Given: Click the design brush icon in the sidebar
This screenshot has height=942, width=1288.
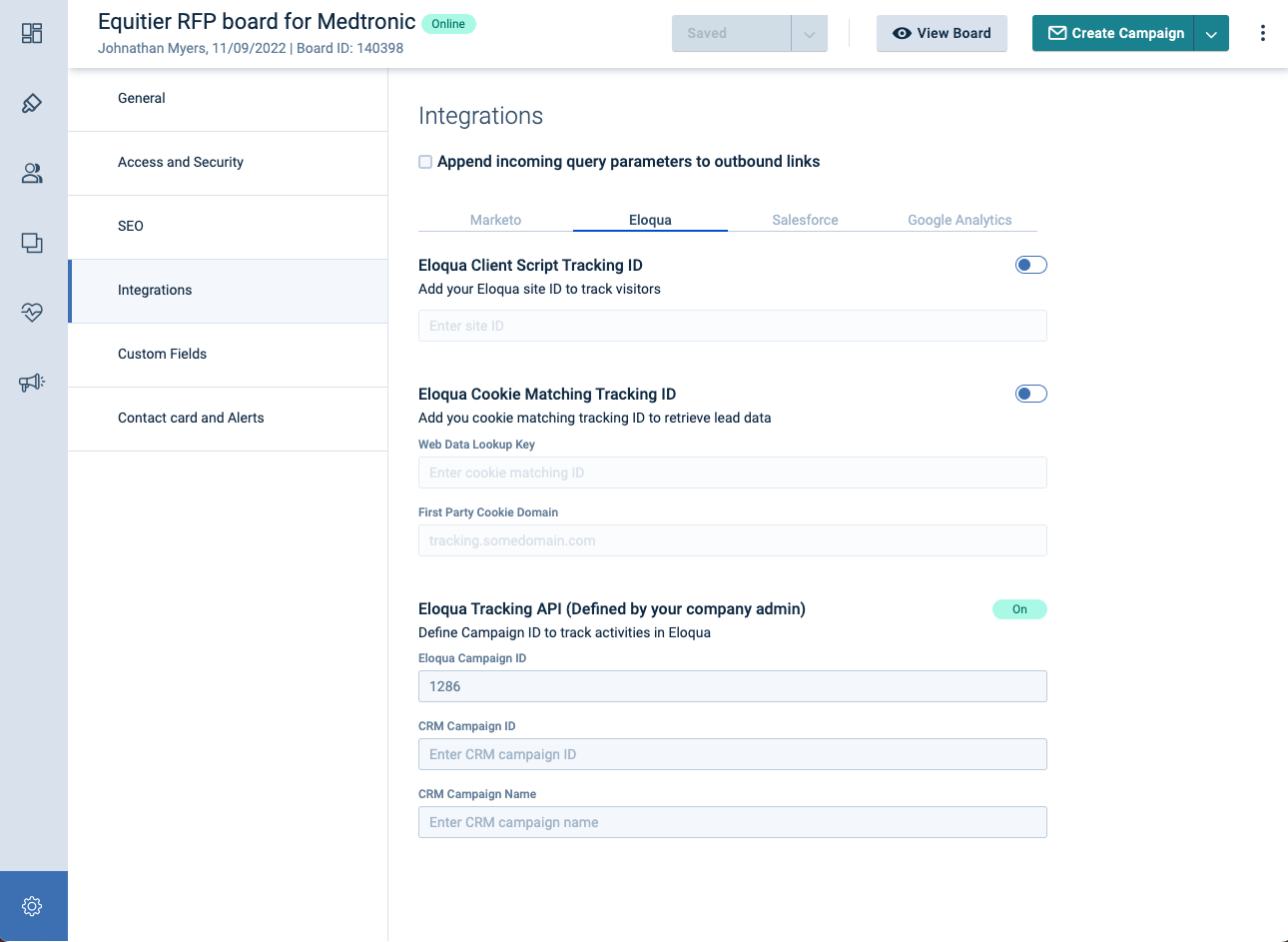Looking at the screenshot, I should 32,103.
